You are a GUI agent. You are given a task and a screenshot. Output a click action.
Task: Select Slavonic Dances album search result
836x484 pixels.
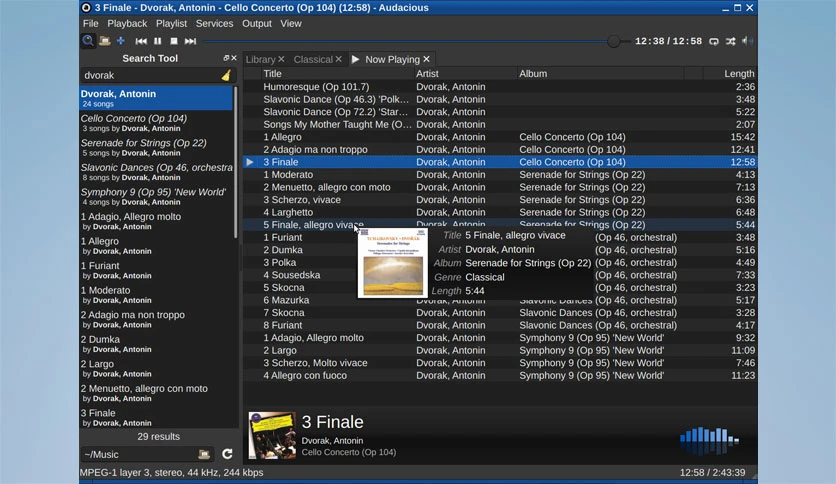pos(156,172)
